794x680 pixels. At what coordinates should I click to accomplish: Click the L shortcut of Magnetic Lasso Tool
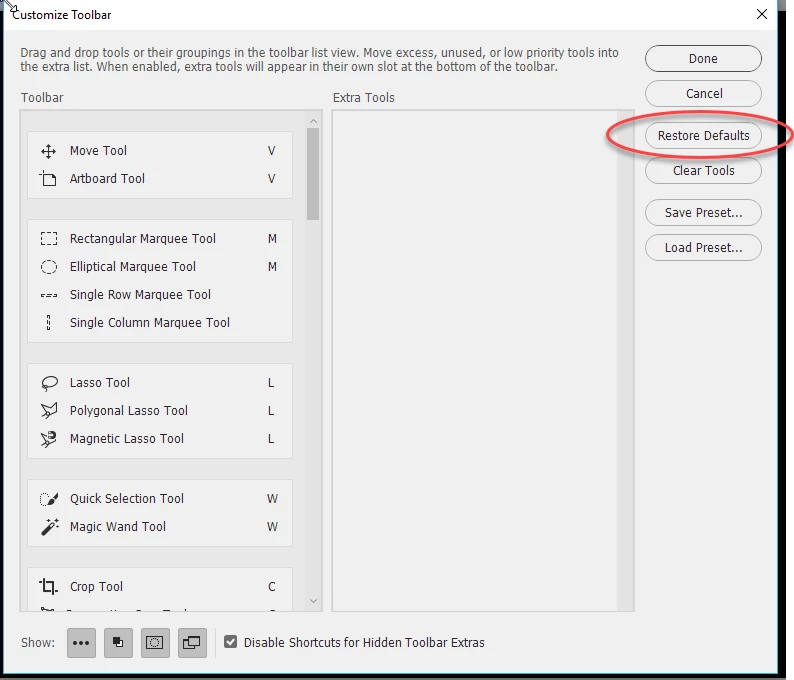[271, 438]
